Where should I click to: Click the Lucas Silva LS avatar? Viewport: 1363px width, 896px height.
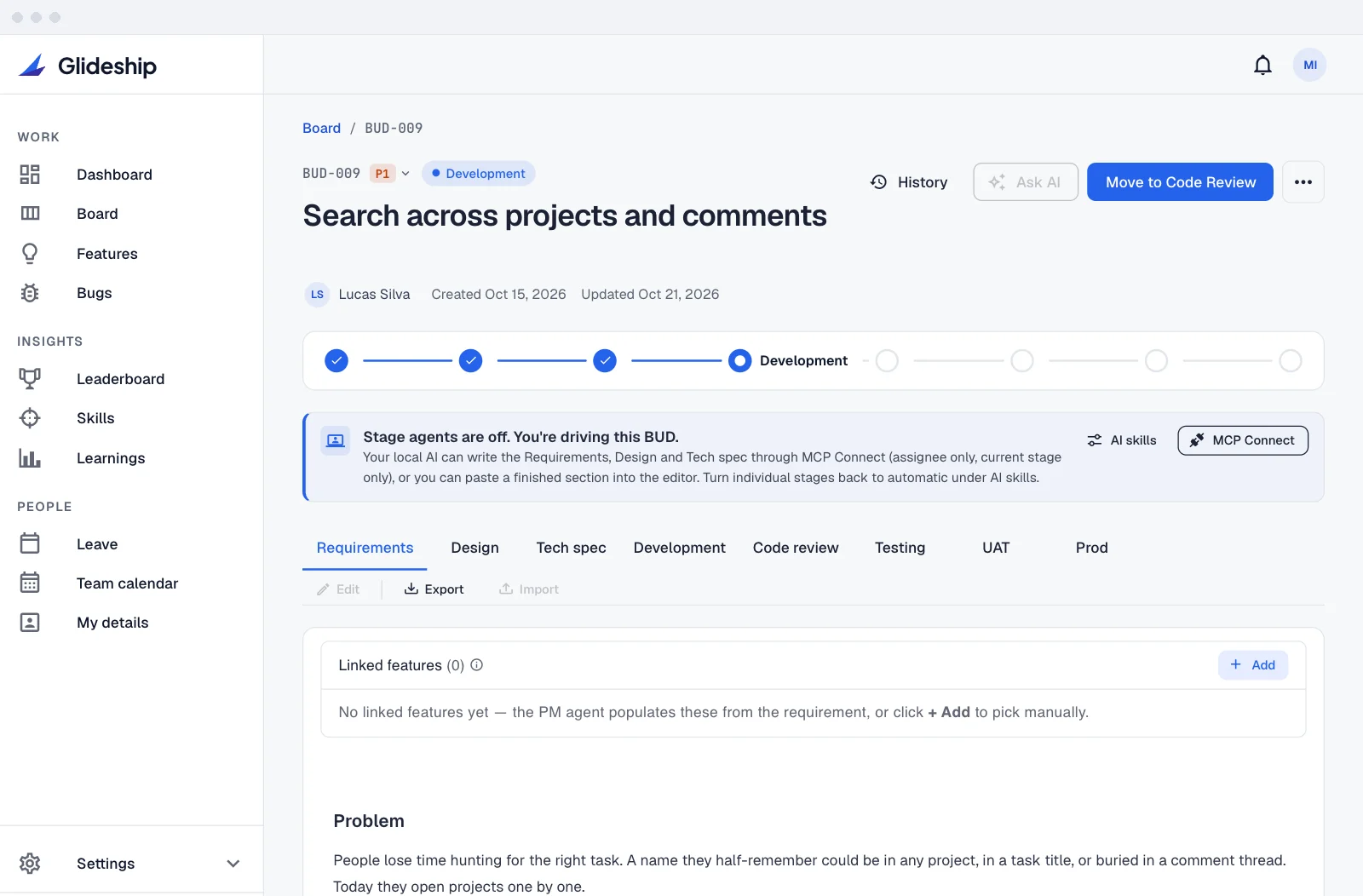click(x=317, y=295)
